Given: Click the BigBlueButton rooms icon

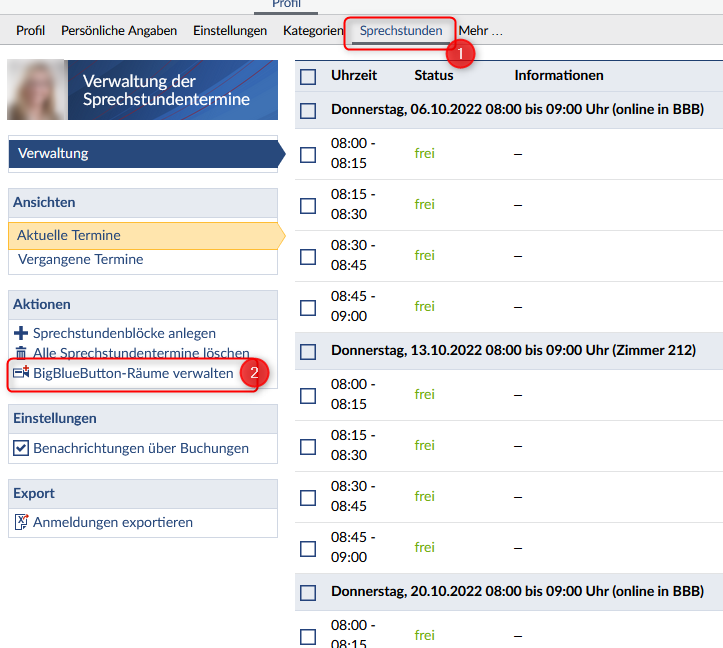Looking at the screenshot, I should (21, 373).
